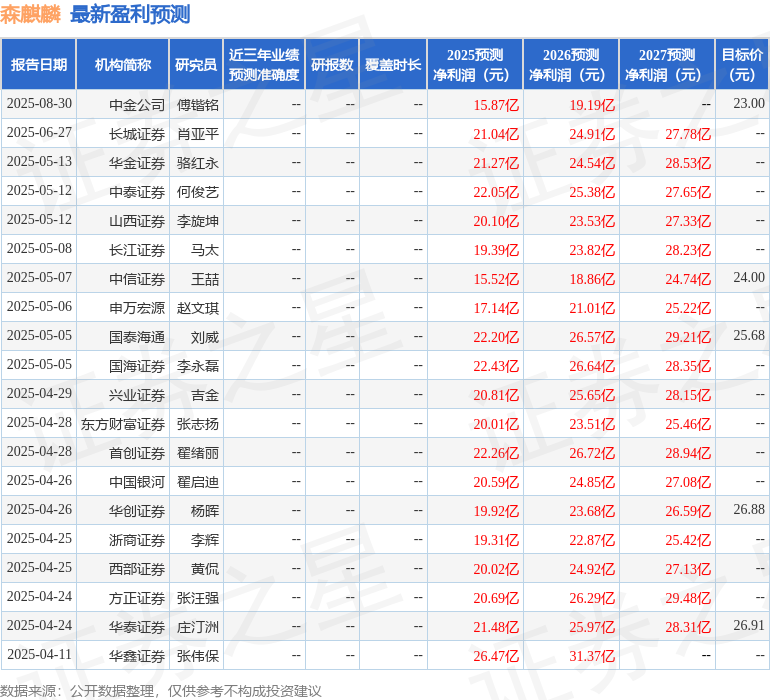770x700 pixels.
Task: Select researcher 张志扬
Action: [x=197, y=423]
